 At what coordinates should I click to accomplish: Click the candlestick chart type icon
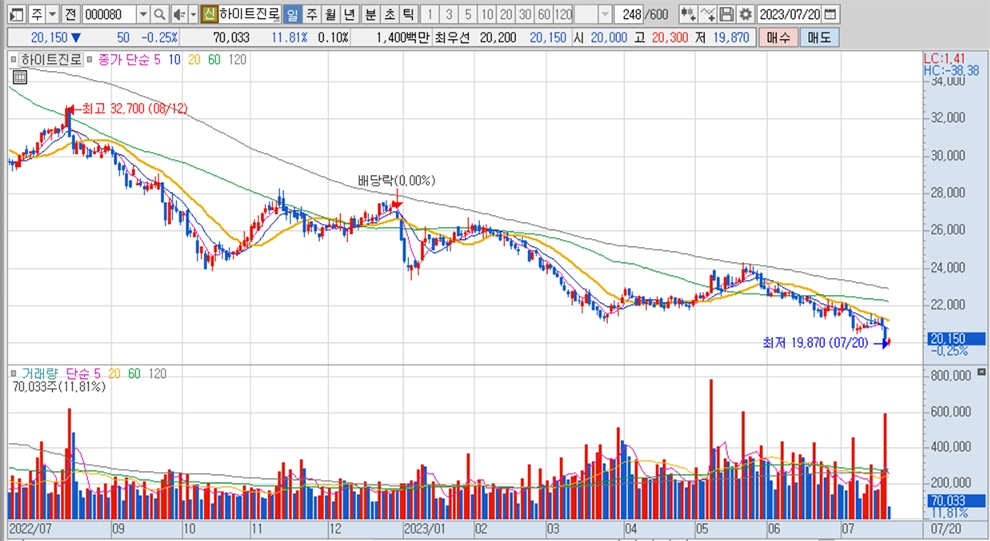coord(688,14)
